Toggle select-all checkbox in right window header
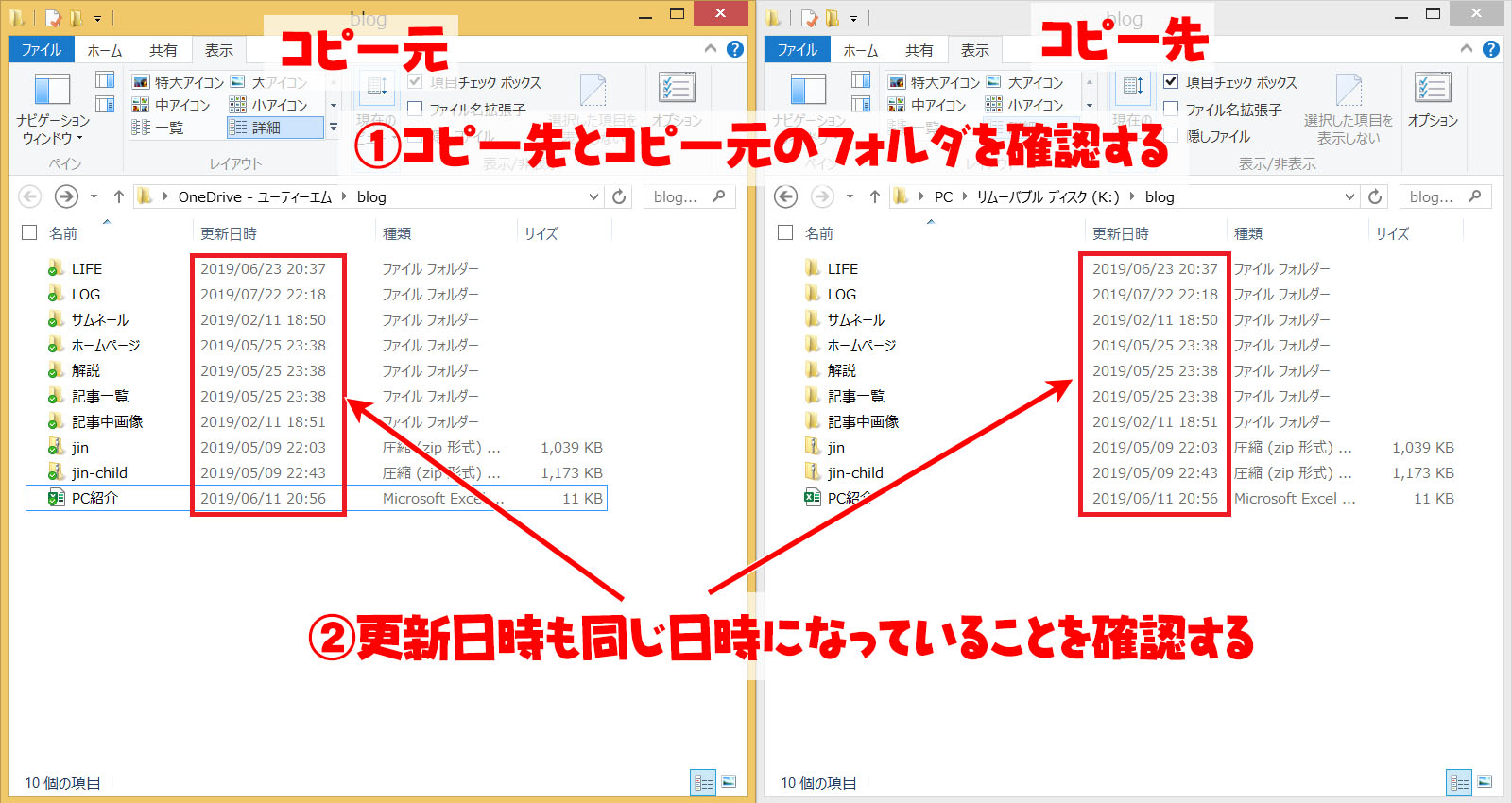The width and height of the screenshot is (1512, 803). coord(785,232)
